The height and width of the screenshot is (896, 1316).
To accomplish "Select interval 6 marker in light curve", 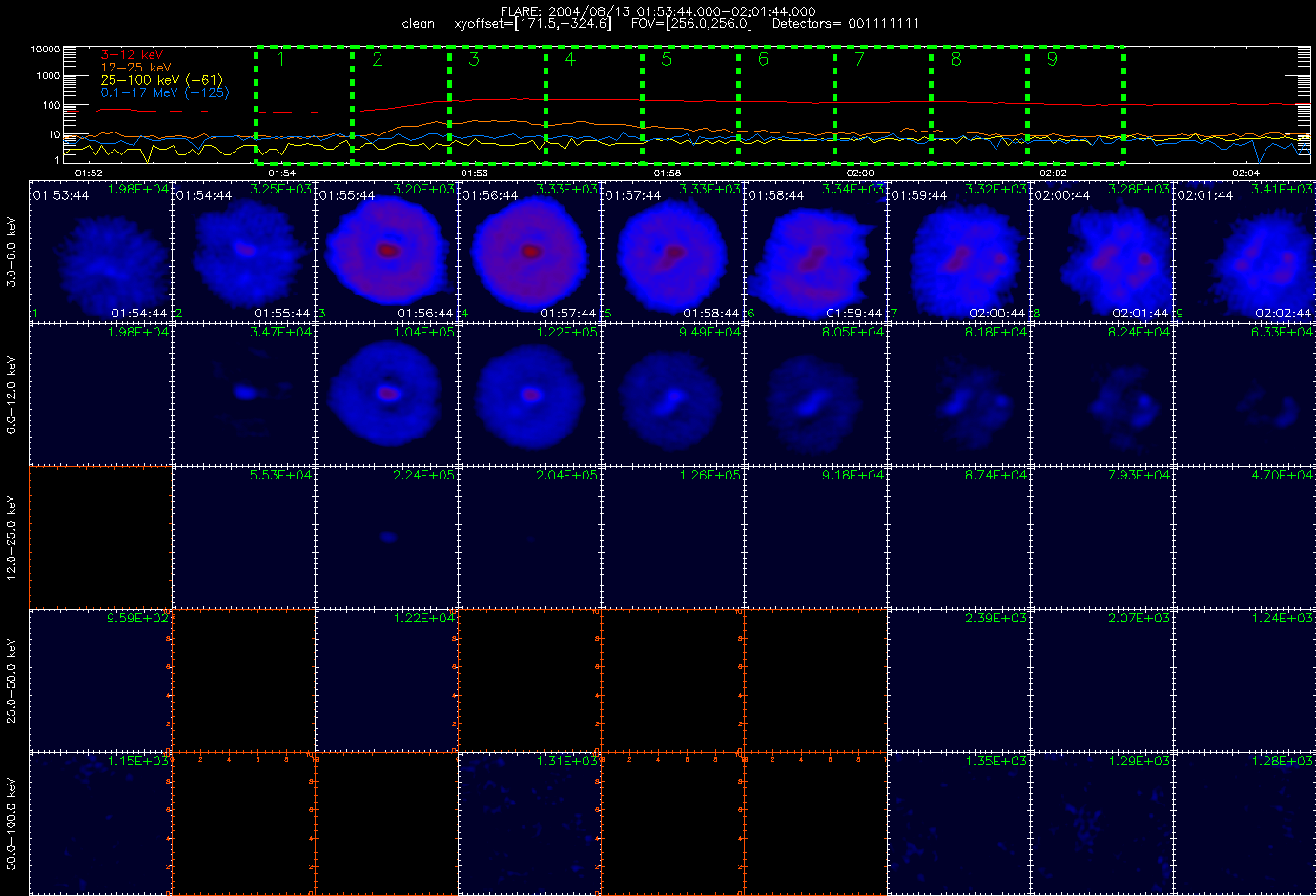I will coord(763,59).
